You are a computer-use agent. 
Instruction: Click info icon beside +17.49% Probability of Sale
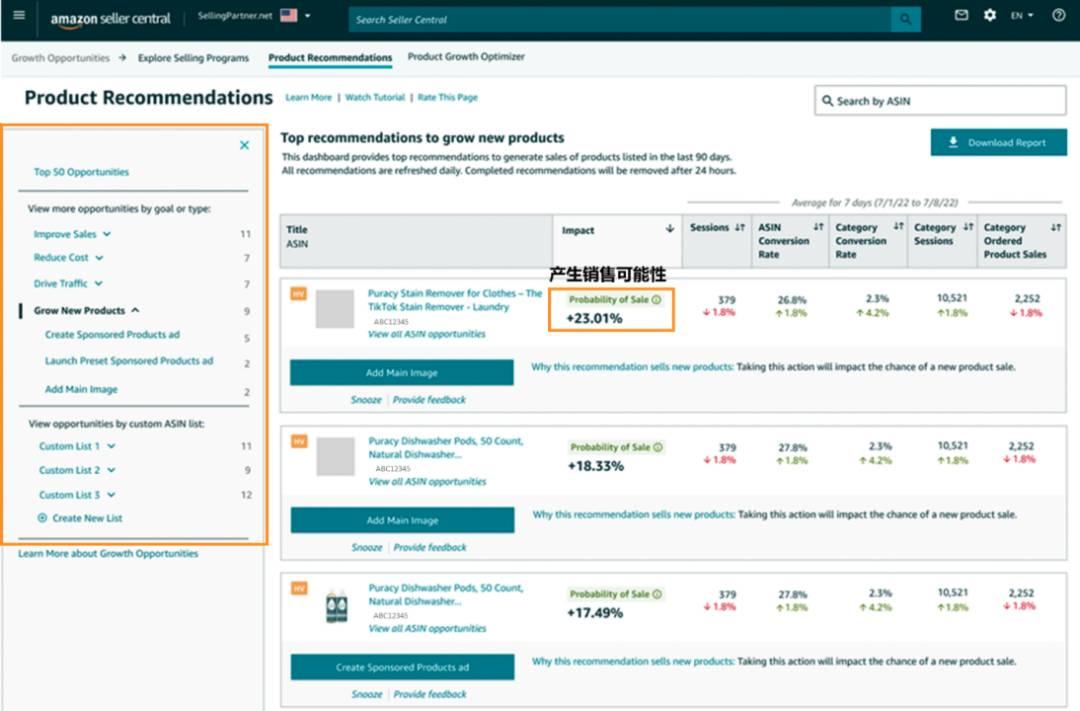point(657,594)
